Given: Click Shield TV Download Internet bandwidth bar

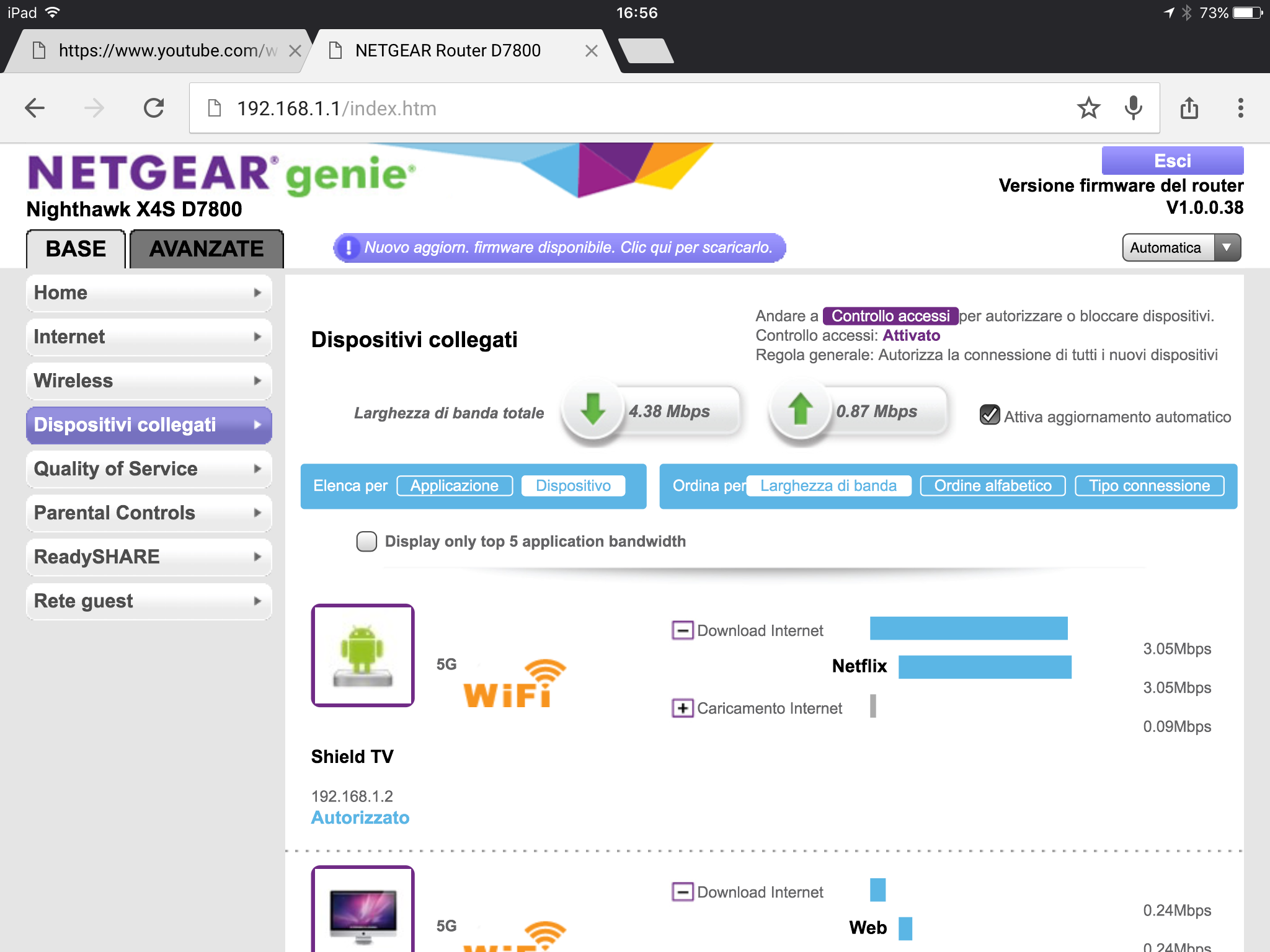Looking at the screenshot, I should click(x=969, y=628).
